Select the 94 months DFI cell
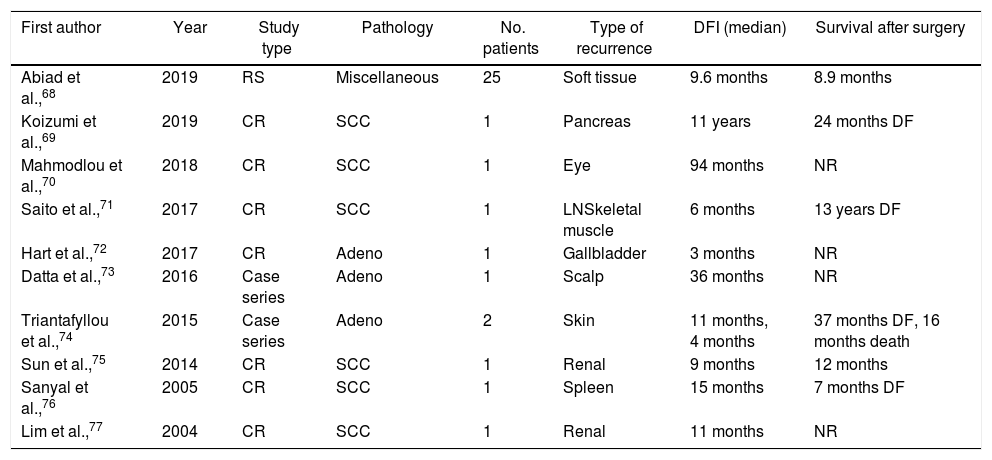 tap(726, 166)
